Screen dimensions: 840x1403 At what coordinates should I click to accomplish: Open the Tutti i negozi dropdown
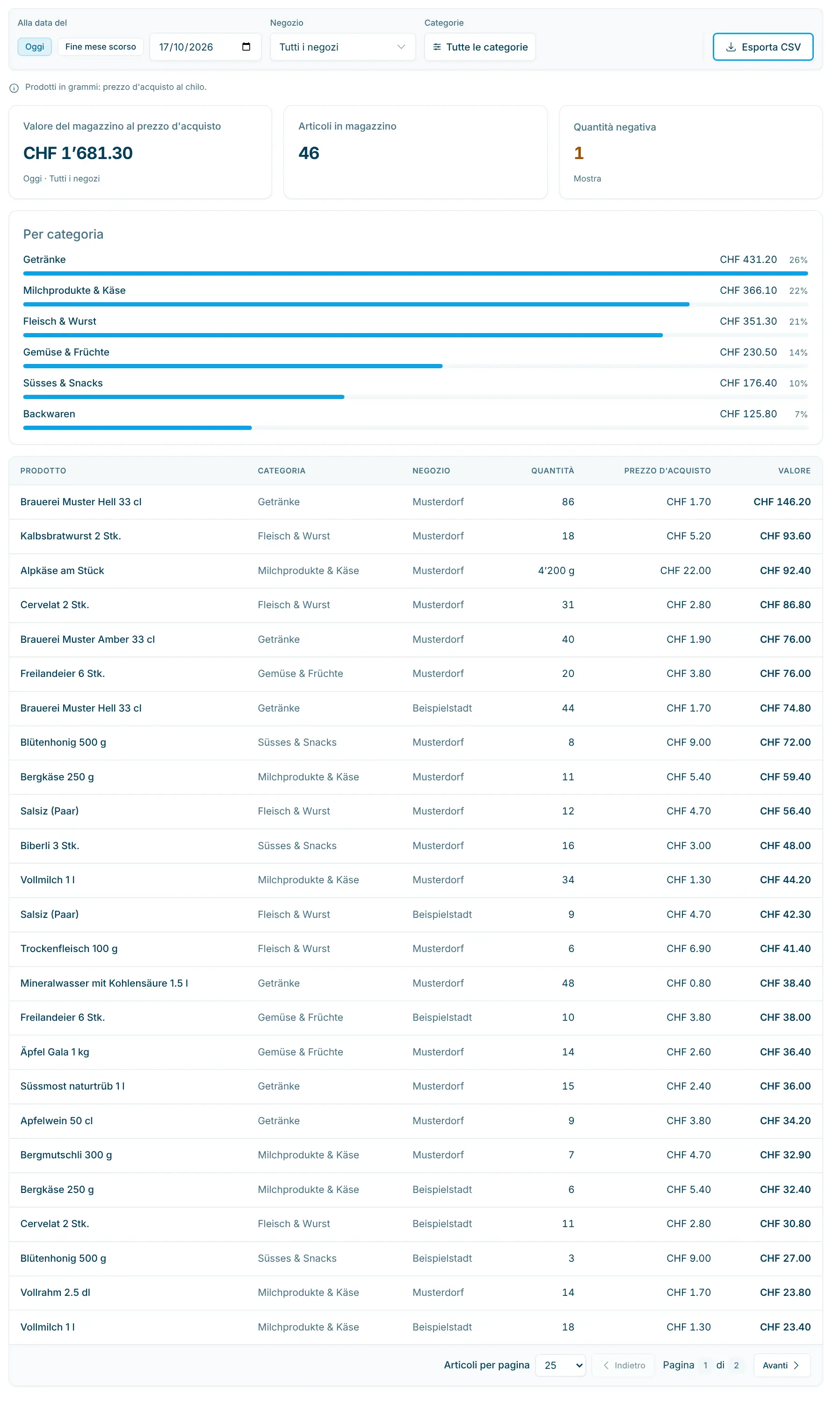tap(342, 47)
